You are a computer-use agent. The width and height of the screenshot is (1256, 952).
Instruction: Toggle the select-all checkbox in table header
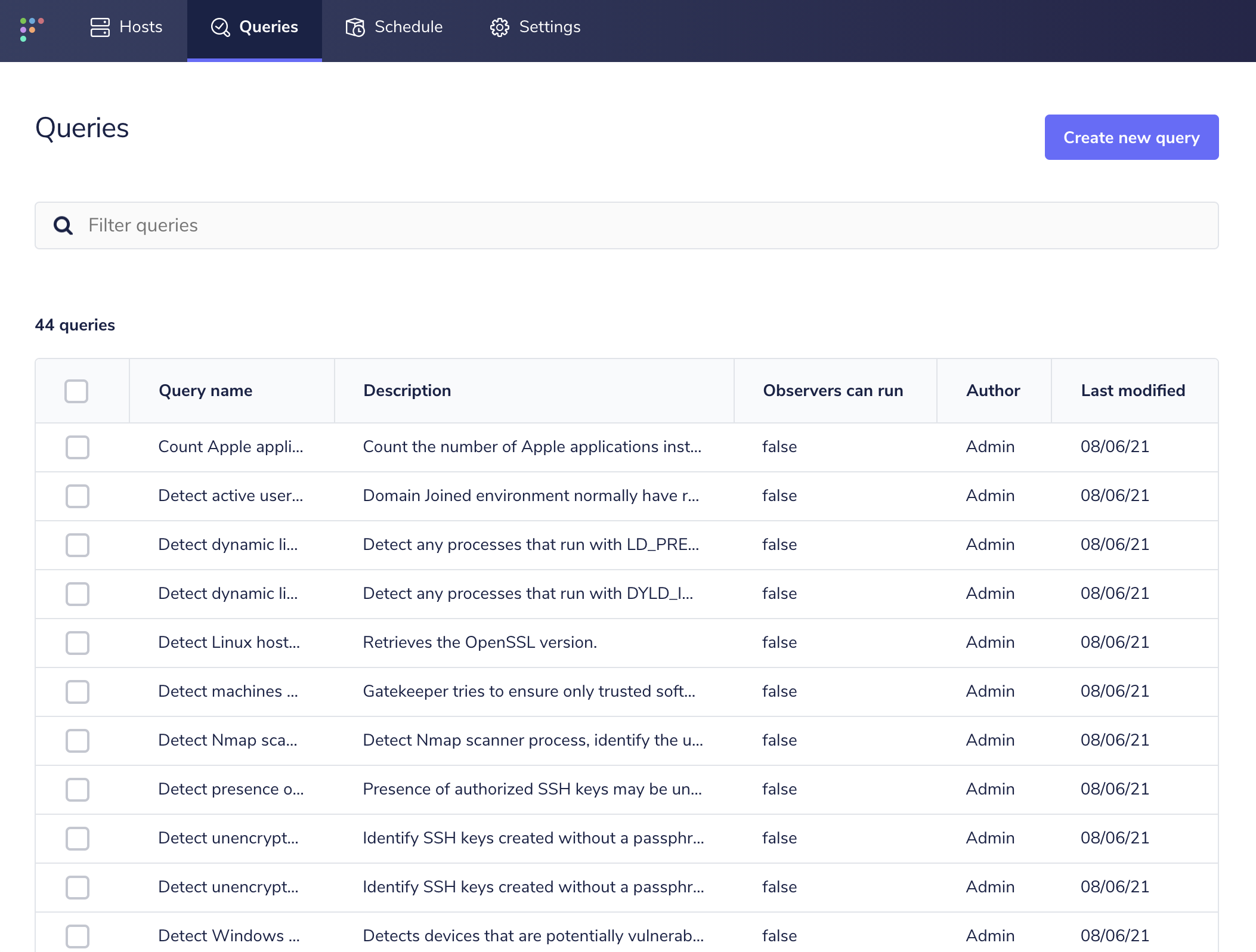[x=76, y=391]
